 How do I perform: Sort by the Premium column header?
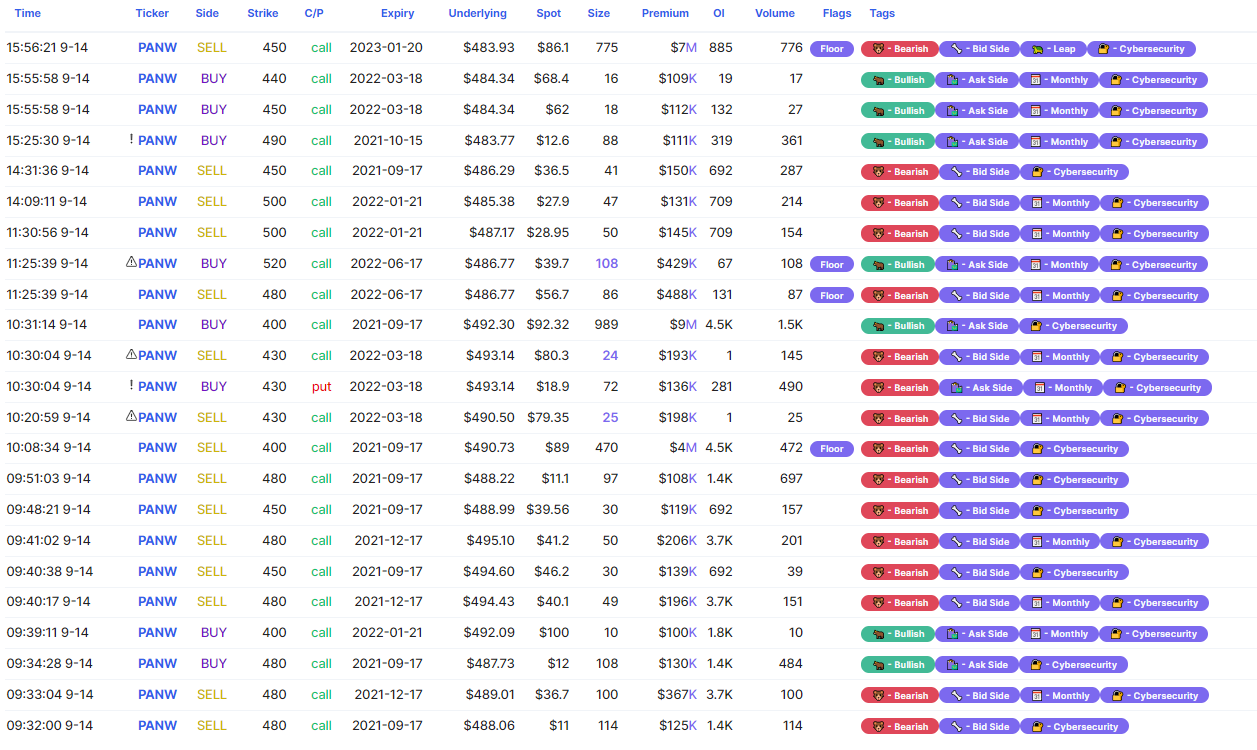coord(665,14)
